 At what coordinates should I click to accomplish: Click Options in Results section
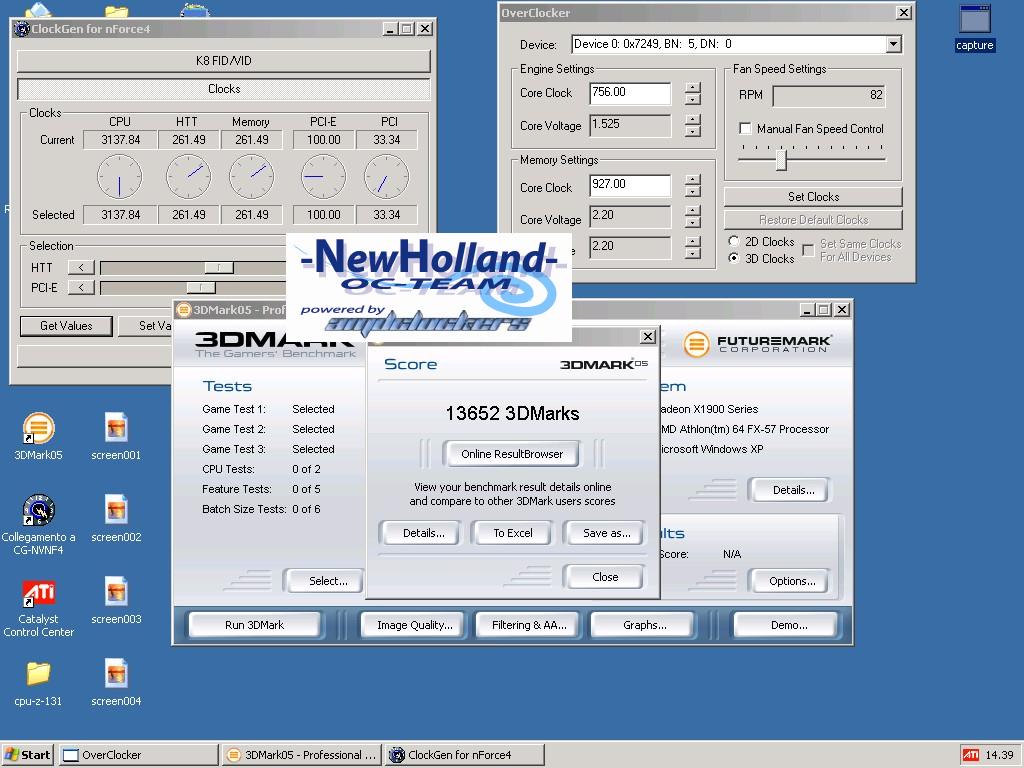pos(792,581)
